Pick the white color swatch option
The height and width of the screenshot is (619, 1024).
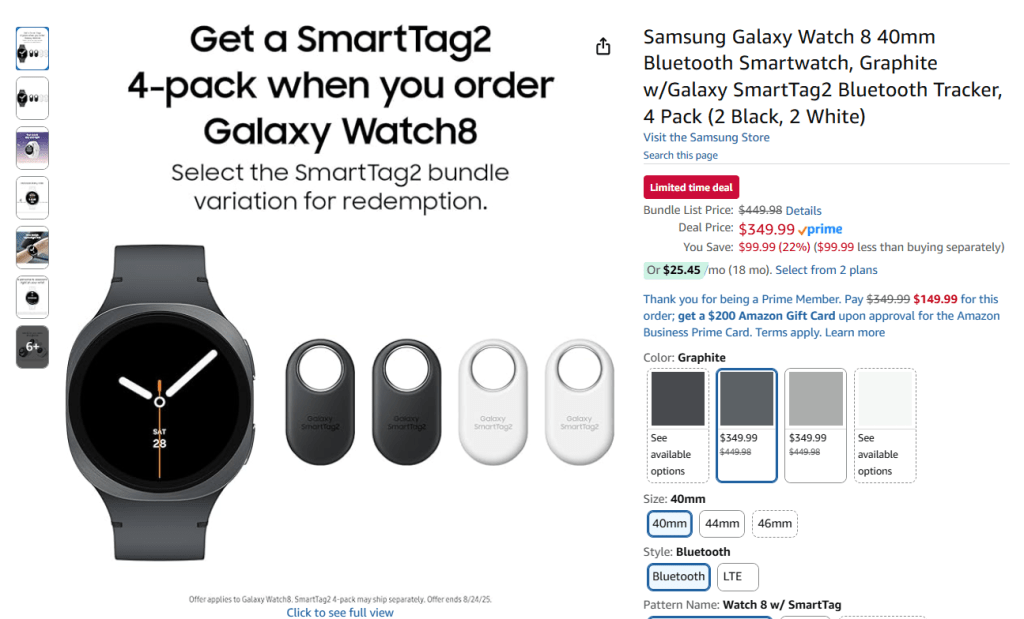[884, 425]
